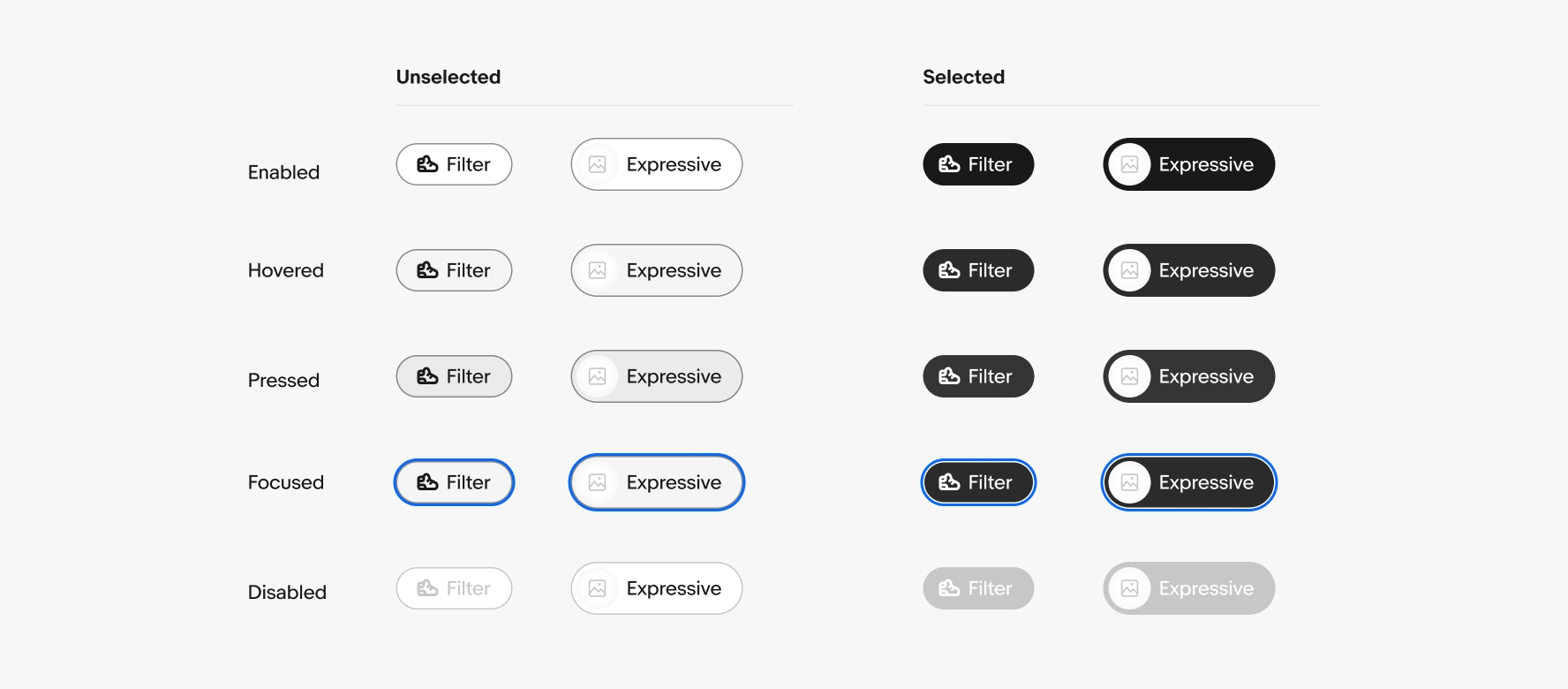Toggle the selected focused Expressive chip
1568x689 pixels.
click(1189, 482)
